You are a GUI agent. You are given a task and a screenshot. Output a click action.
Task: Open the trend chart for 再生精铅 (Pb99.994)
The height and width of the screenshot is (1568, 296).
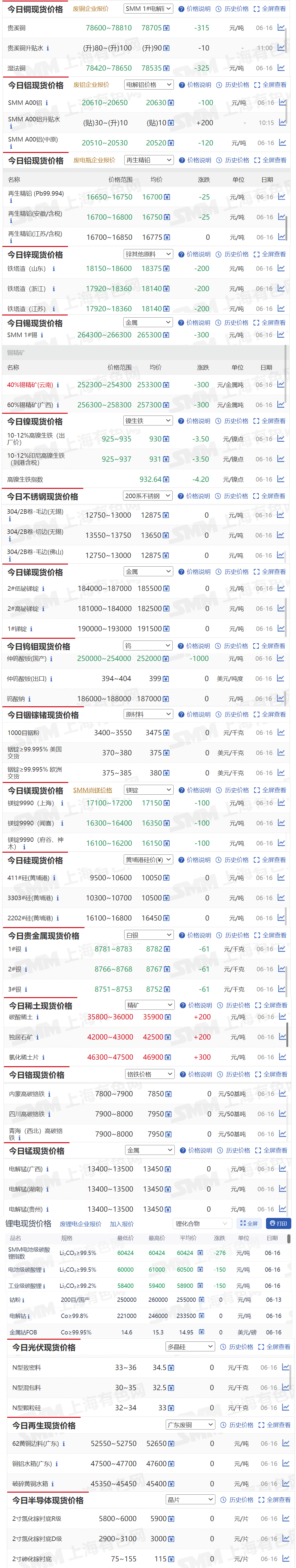pyautogui.click(x=281, y=196)
